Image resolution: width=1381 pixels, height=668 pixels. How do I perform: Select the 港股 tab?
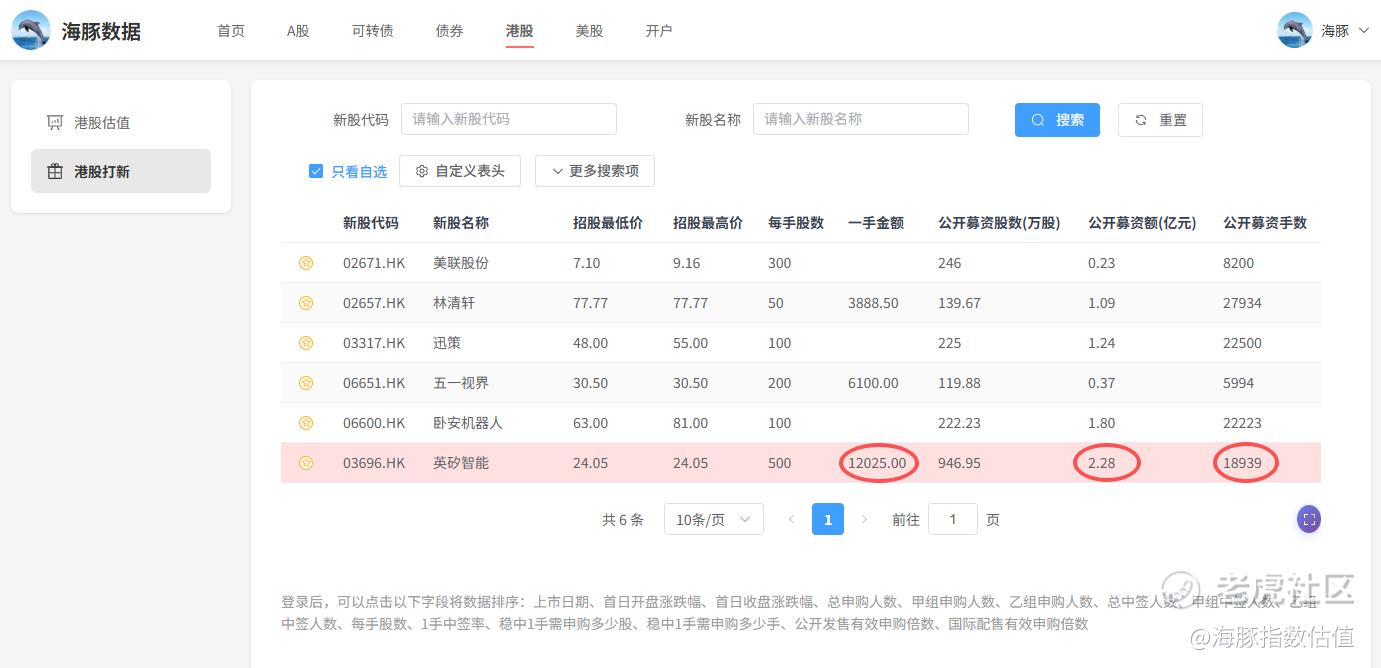520,31
